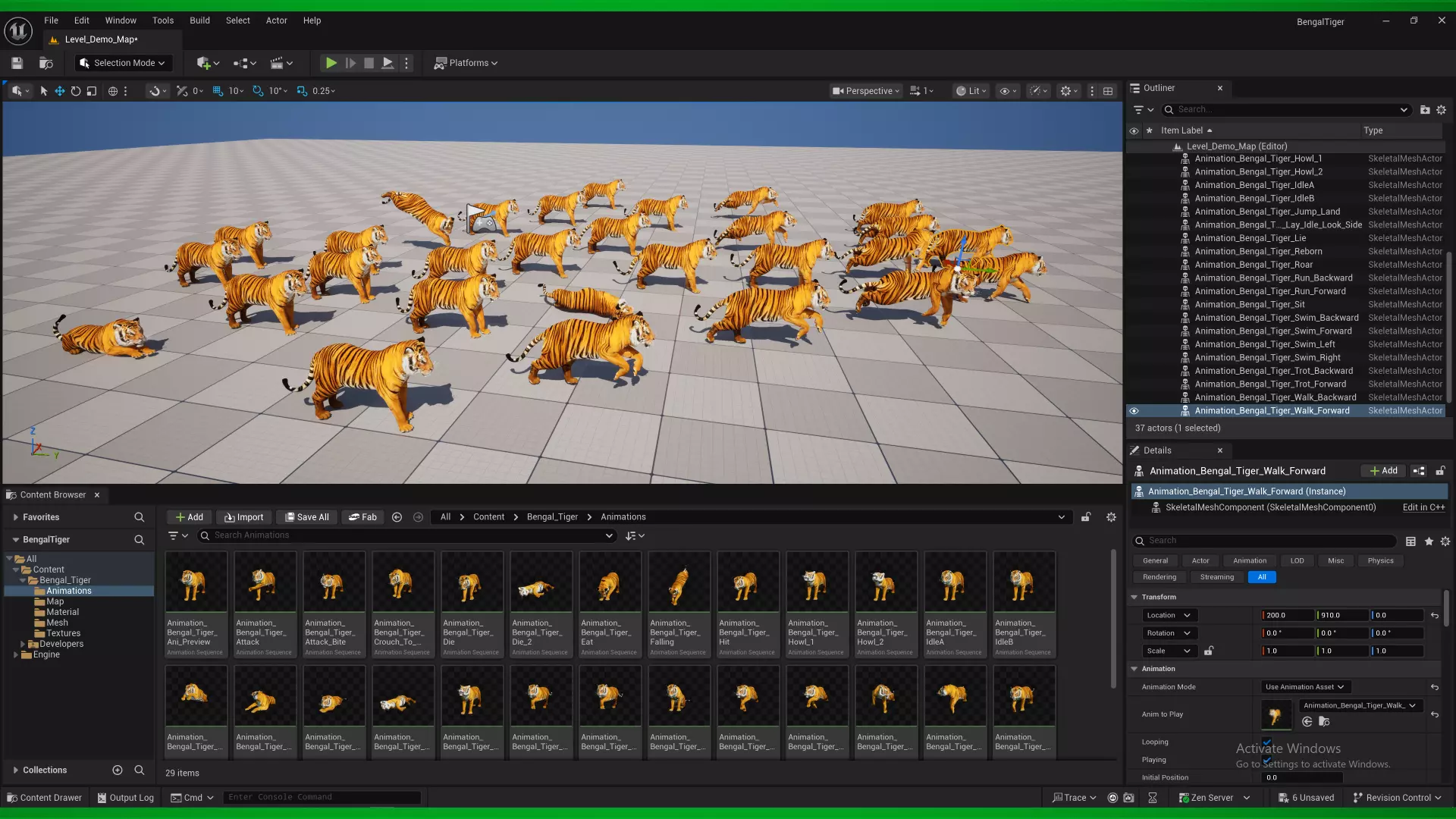Toggle visibility of Walk_Forward actor

[x=1134, y=411]
